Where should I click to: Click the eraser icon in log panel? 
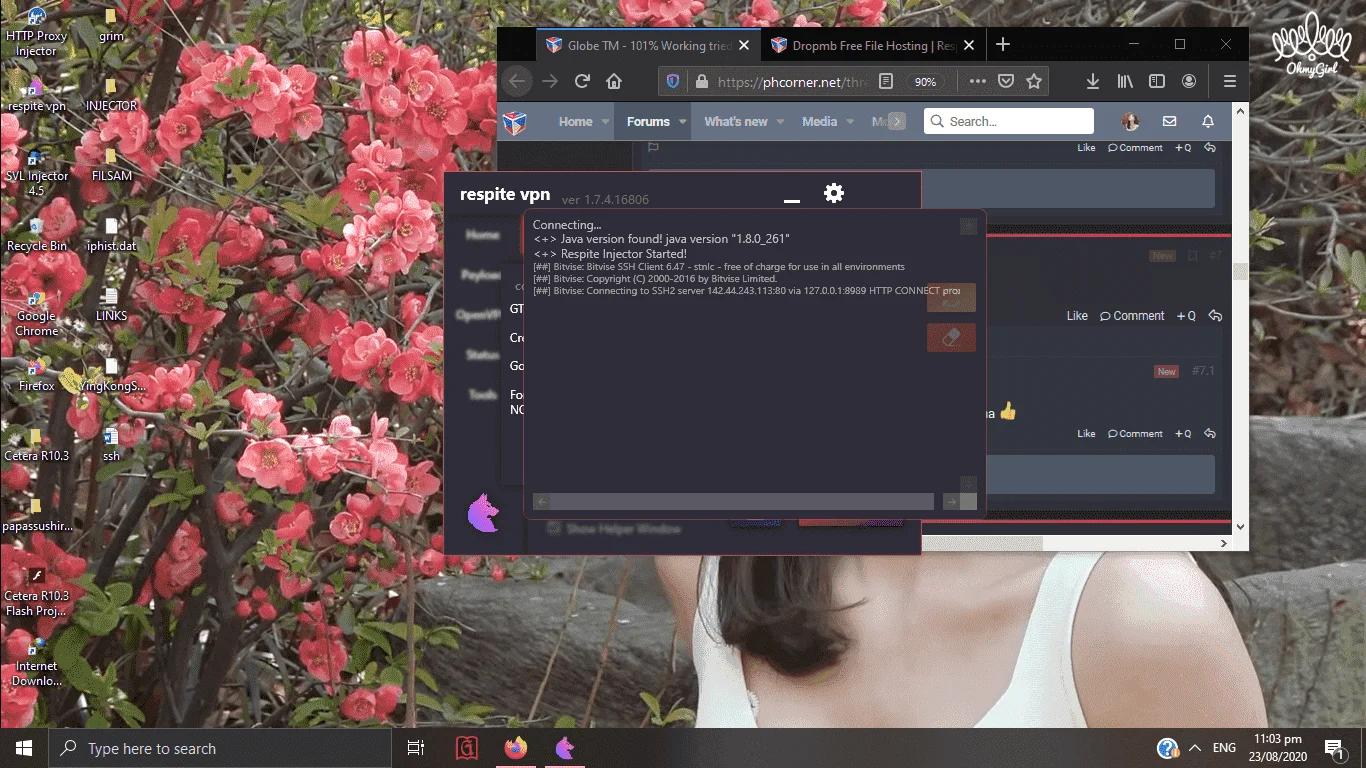click(x=951, y=338)
